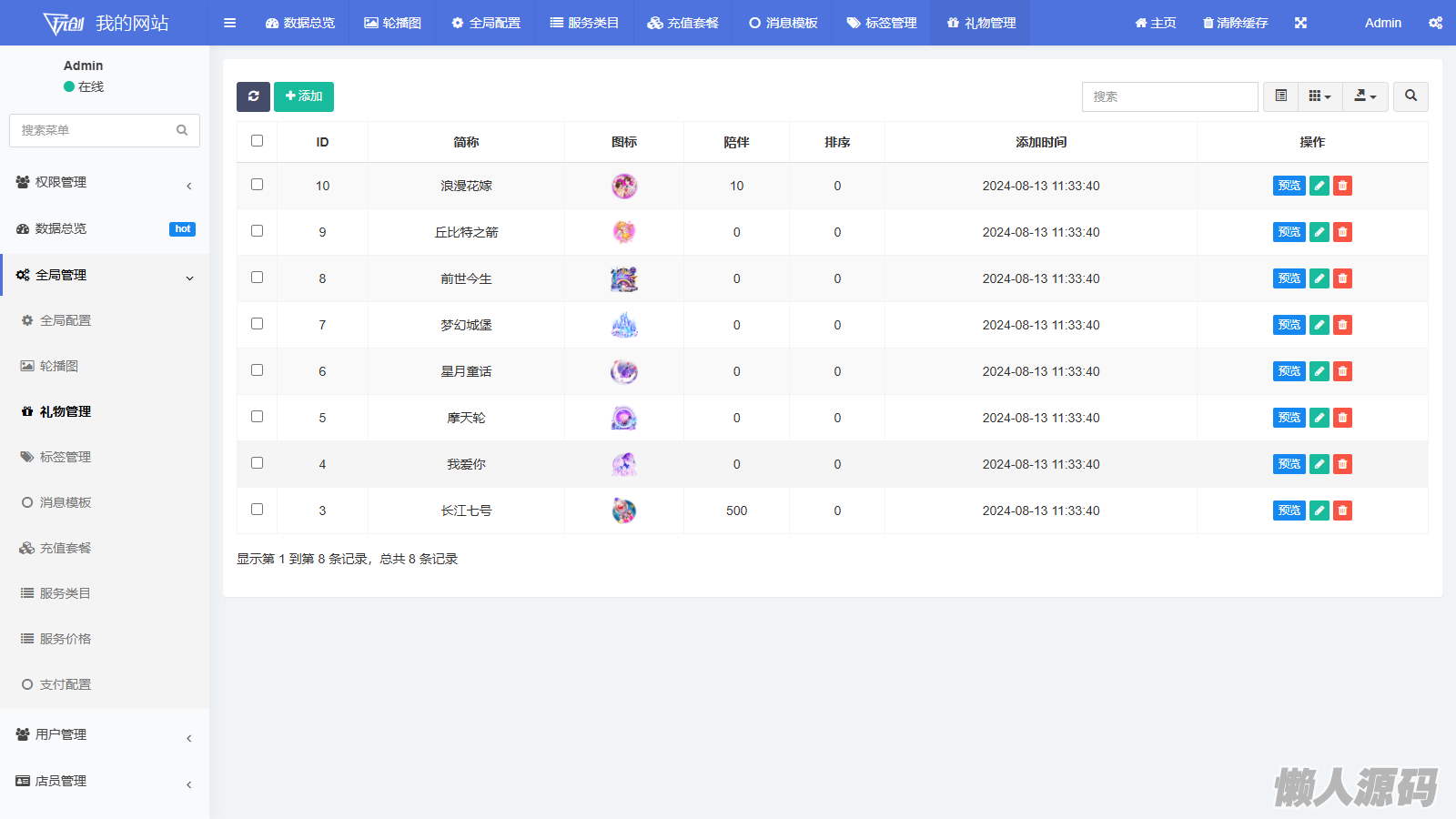Click the refresh table icon button
The width and height of the screenshot is (1456, 819).
[253, 96]
